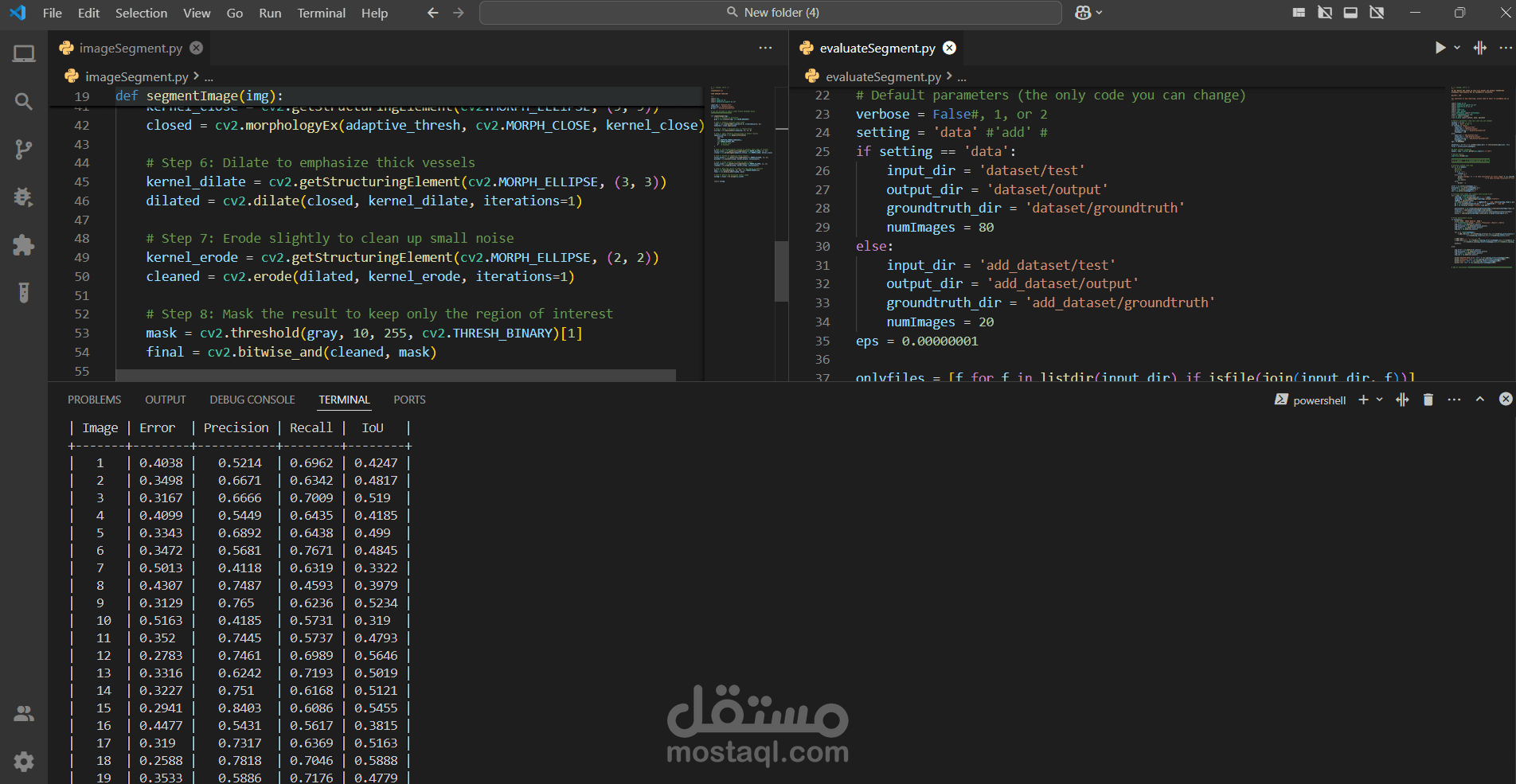Viewport: 1516px width, 784px height.
Task: Expand the breadcrumb ellipsis after imageSegment.py
Action: [x=209, y=77]
